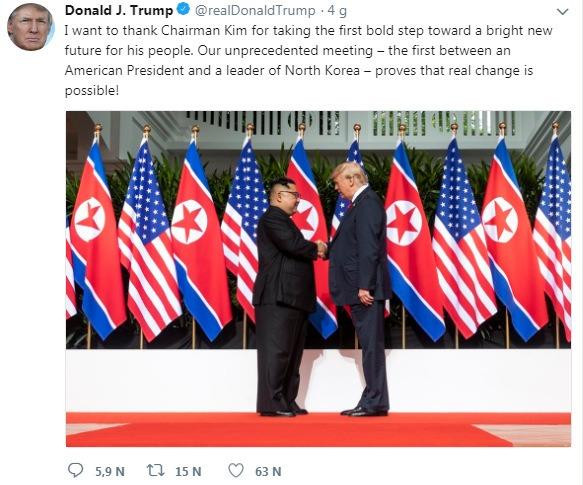Open the Donald J. Trump display name
583x485 pixels.
119,10
